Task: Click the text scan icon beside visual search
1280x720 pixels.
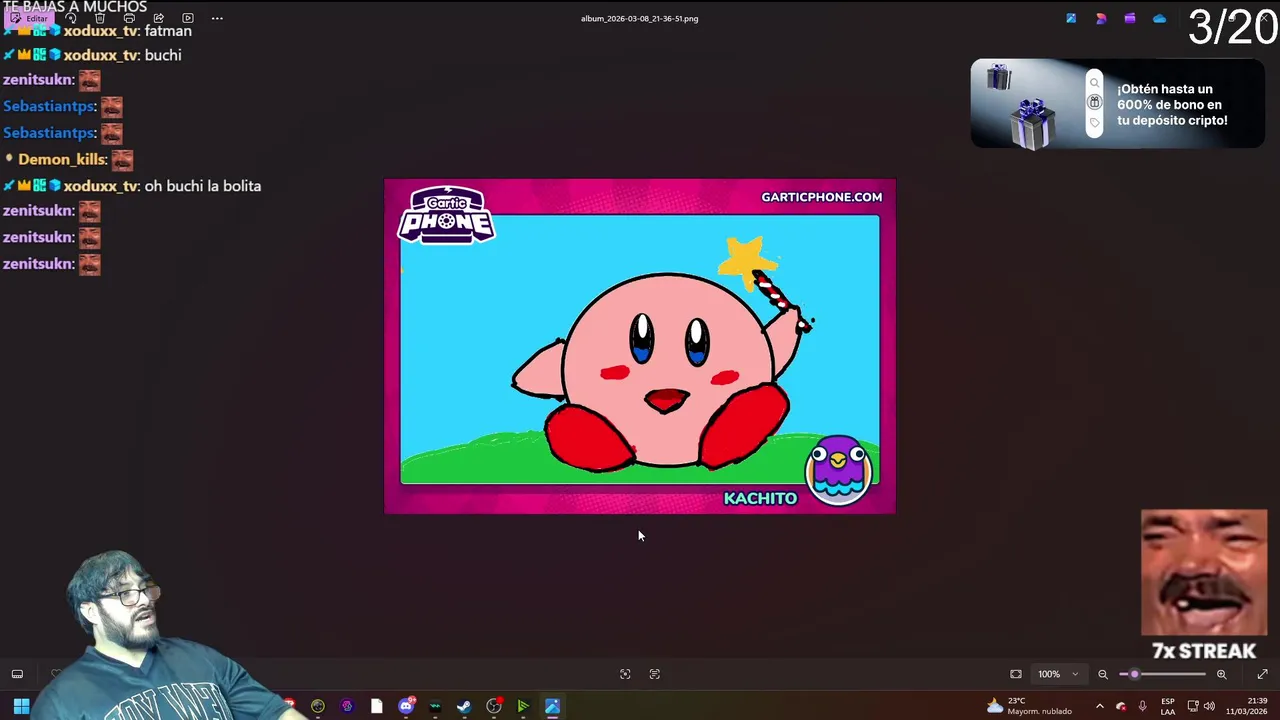Action: tap(655, 674)
